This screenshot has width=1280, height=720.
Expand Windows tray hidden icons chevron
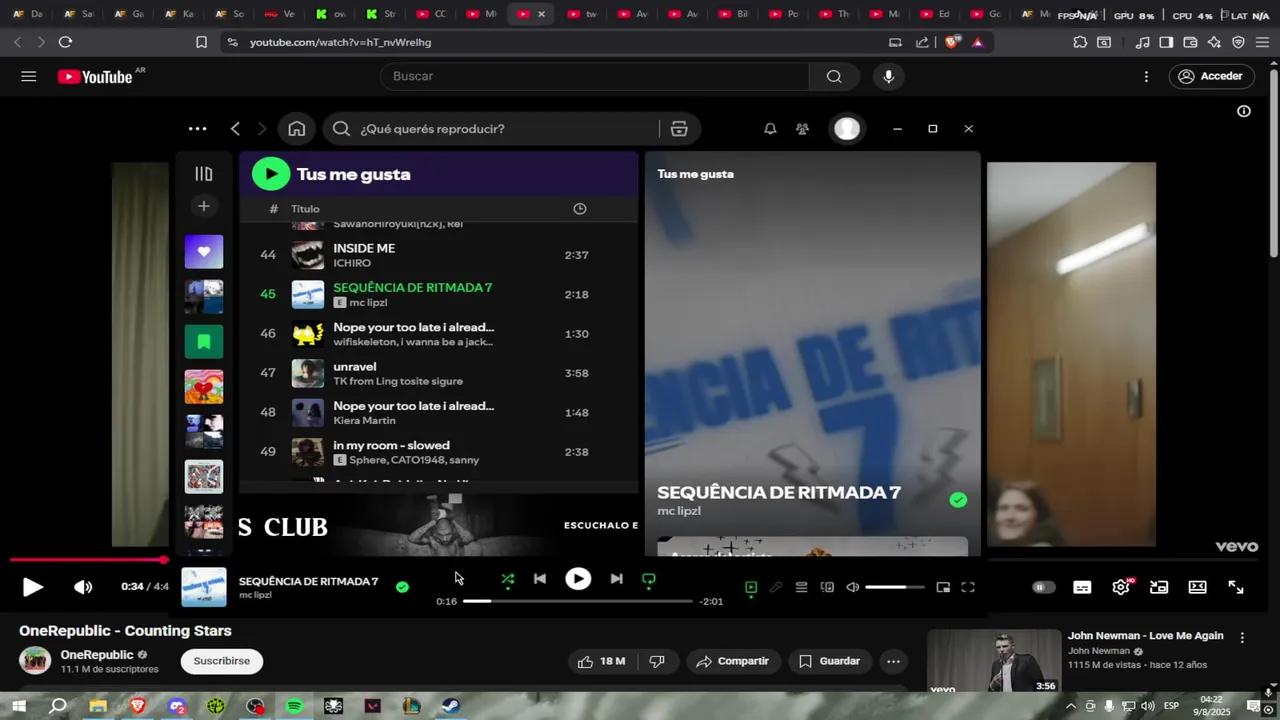(x=1071, y=706)
